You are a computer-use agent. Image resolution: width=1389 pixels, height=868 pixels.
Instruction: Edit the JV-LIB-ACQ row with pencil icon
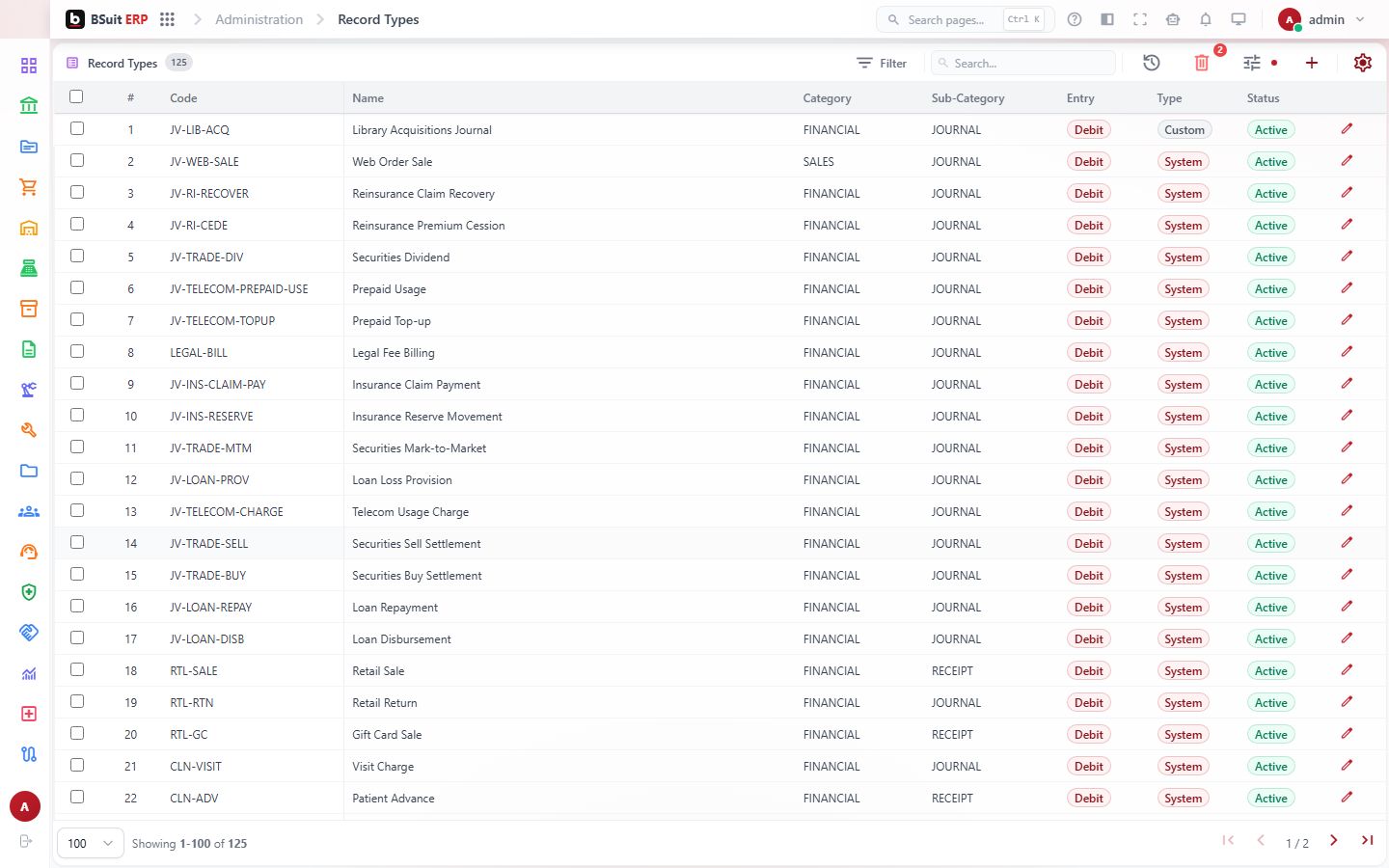point(1347,129)
